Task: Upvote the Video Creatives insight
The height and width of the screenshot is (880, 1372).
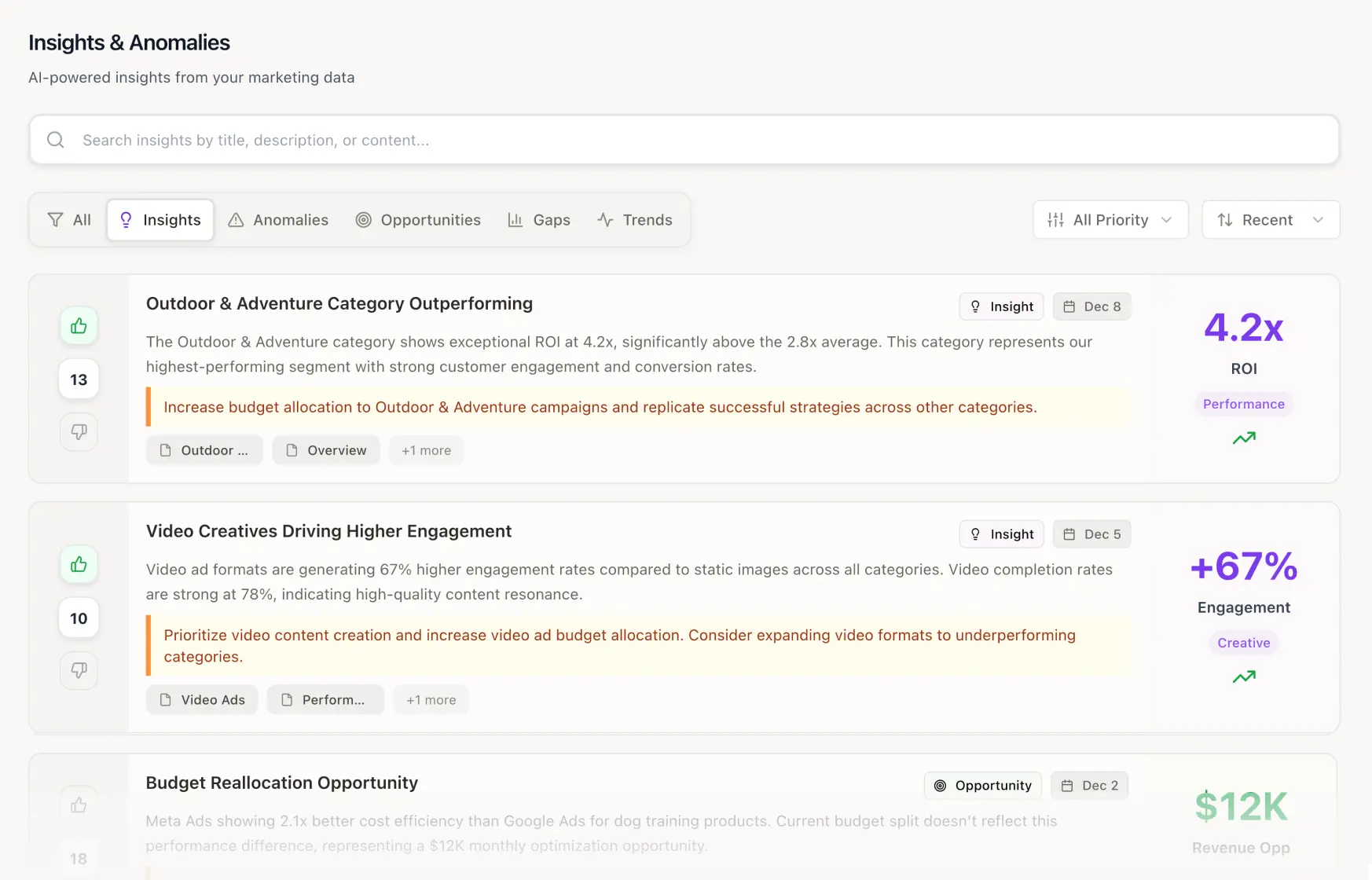Action: 79,564
